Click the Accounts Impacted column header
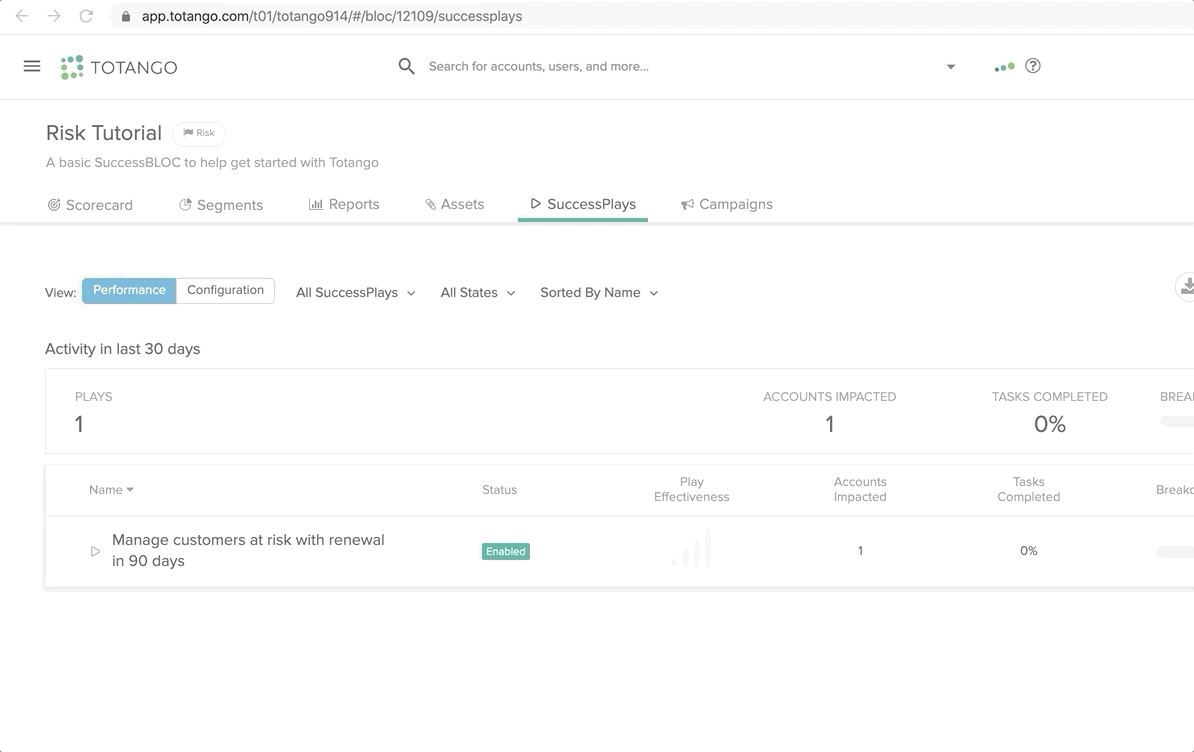This screenshot has height=752, width=1194. tap(860, 489)
